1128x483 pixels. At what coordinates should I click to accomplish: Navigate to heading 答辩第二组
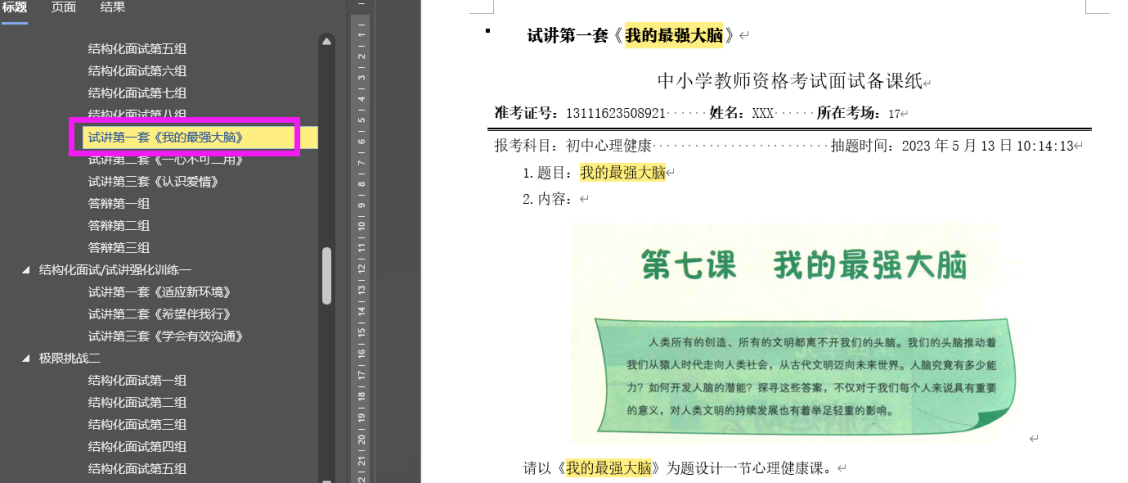118,226
